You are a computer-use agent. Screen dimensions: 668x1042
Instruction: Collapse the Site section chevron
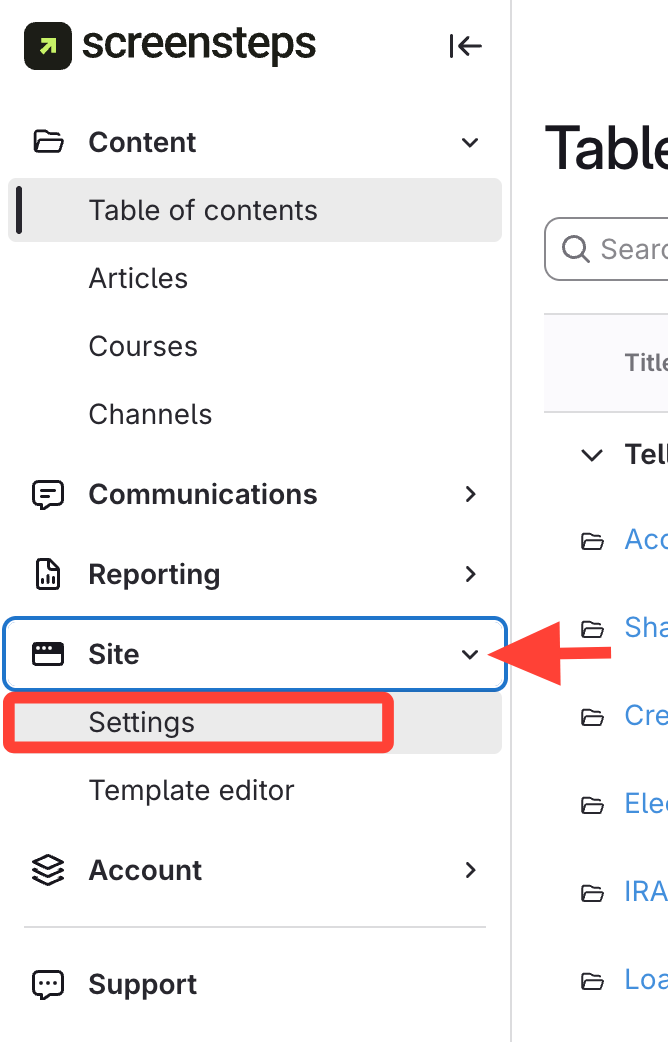tap(470, 654)
